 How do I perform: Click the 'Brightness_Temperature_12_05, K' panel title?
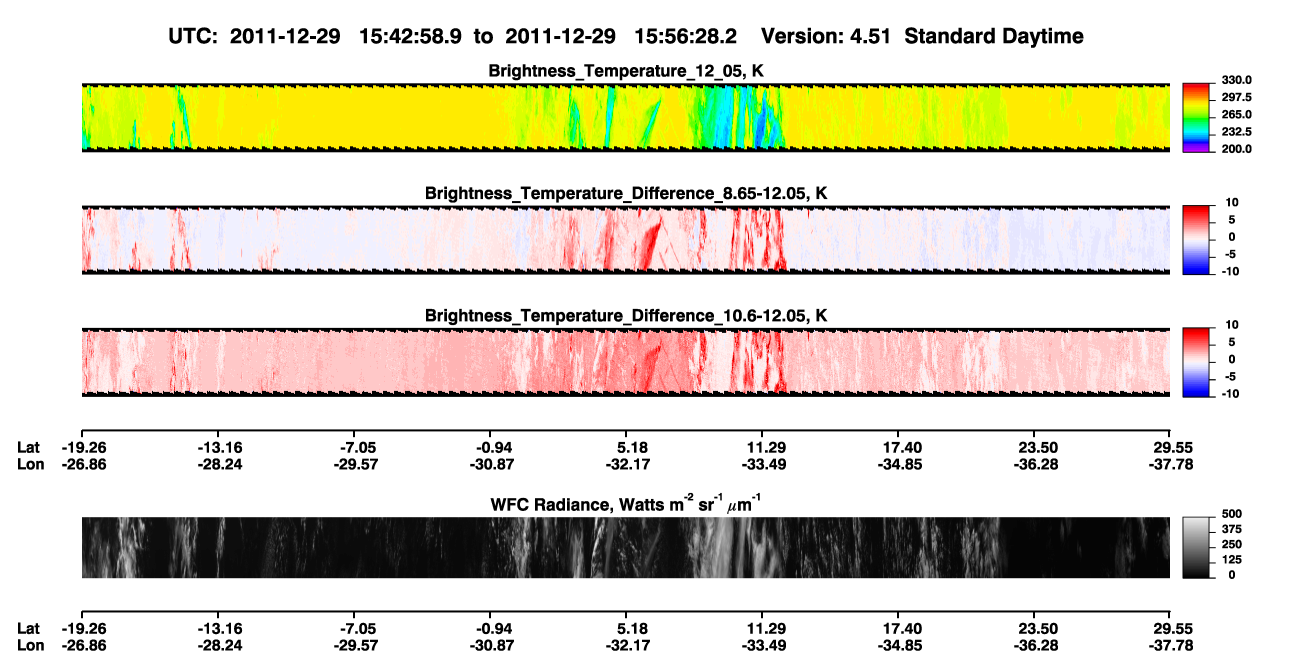tap(626, 70)
